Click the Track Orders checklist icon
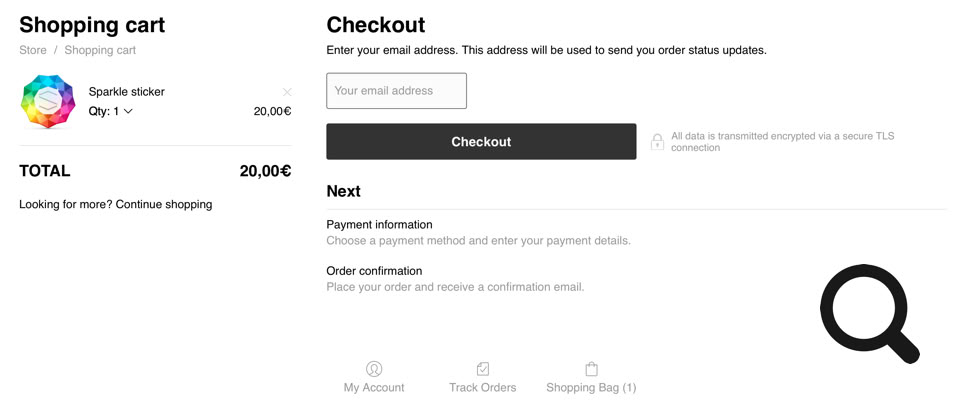Screen dimensions: 960x404 pos(483,369)
